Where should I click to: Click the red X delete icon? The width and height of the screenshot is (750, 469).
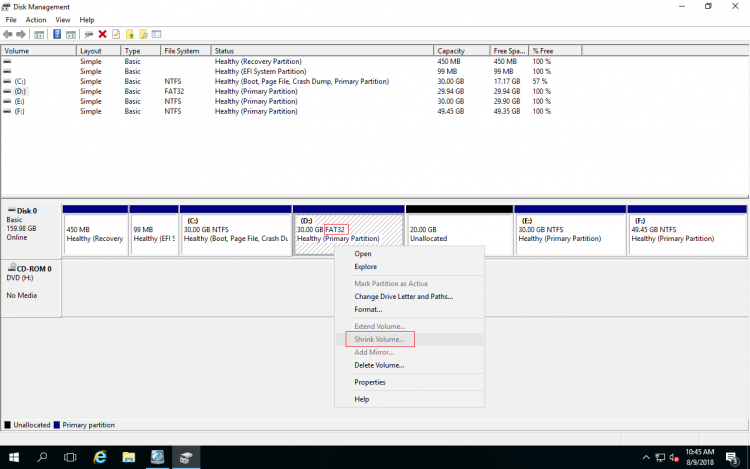pyautogui.click(x=102, y=34)
